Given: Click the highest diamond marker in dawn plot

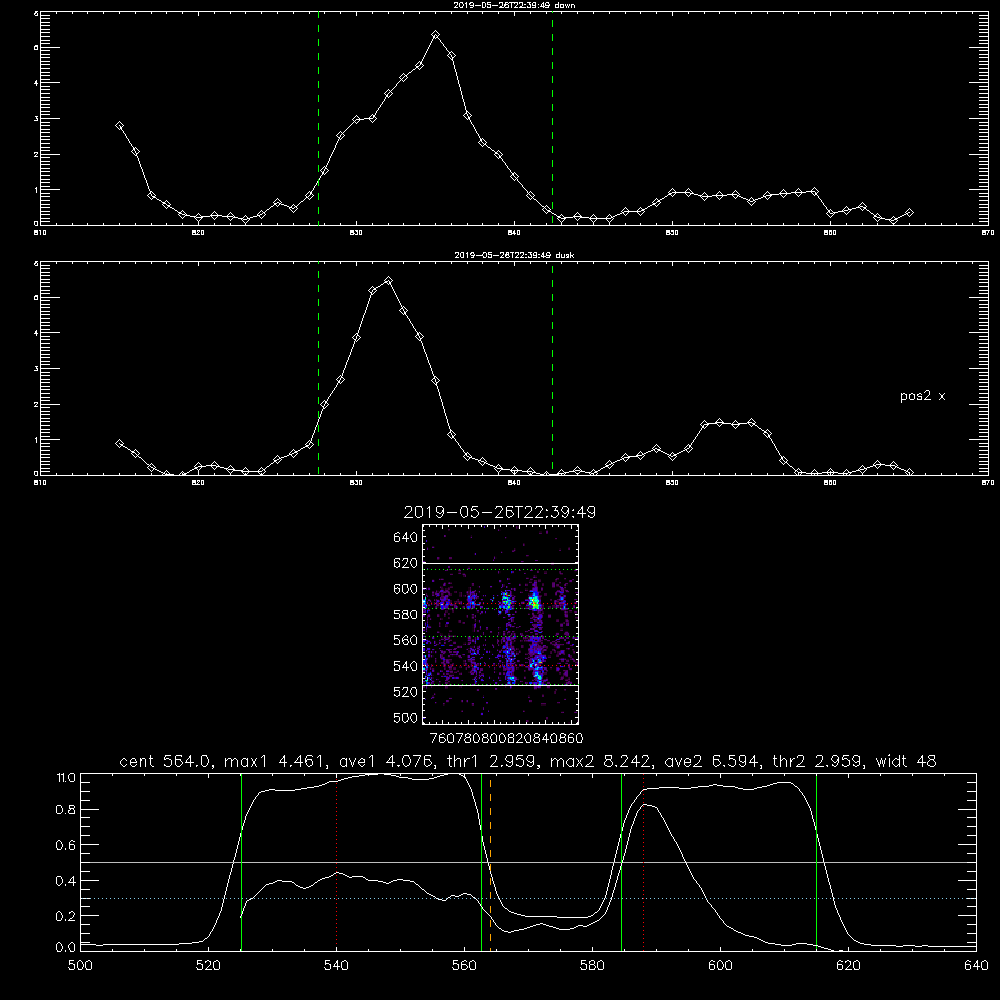Looking at the screenshot, I should [x=436, y=35].
